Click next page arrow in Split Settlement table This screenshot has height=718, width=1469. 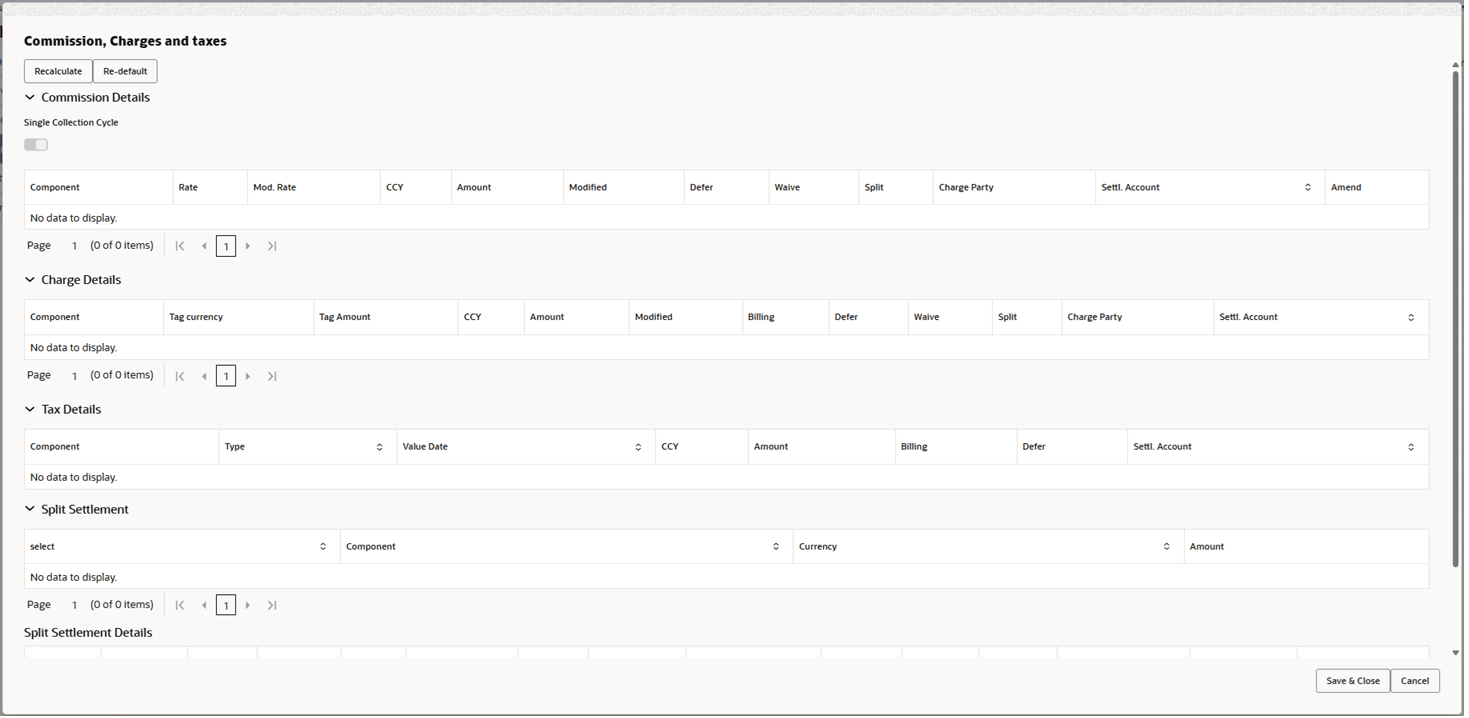[248, 604]
